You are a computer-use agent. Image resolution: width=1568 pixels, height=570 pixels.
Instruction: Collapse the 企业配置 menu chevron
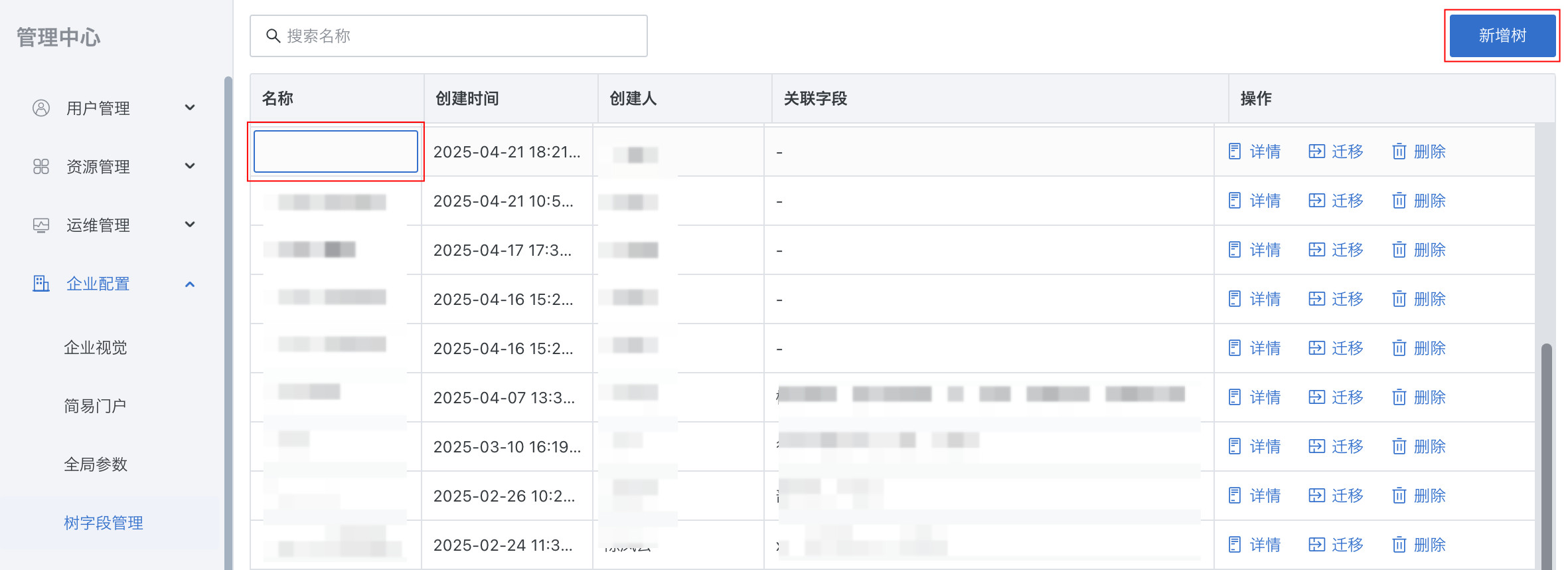(x=190, y=284)
